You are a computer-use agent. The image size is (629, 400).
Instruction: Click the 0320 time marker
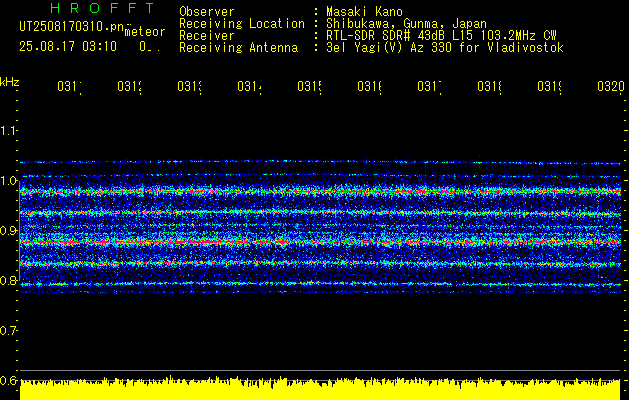611,86
